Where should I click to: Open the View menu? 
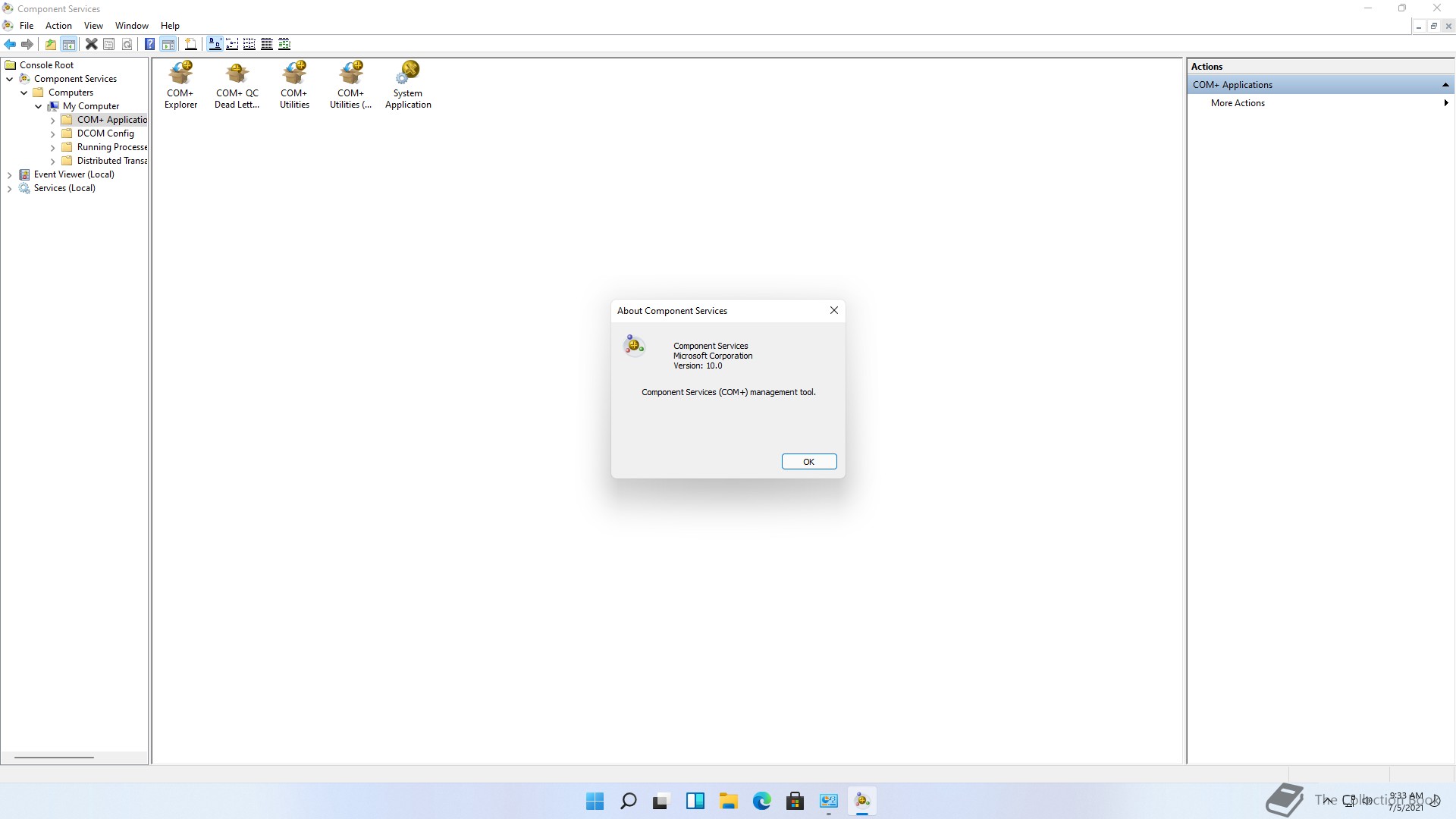point(93,26)
